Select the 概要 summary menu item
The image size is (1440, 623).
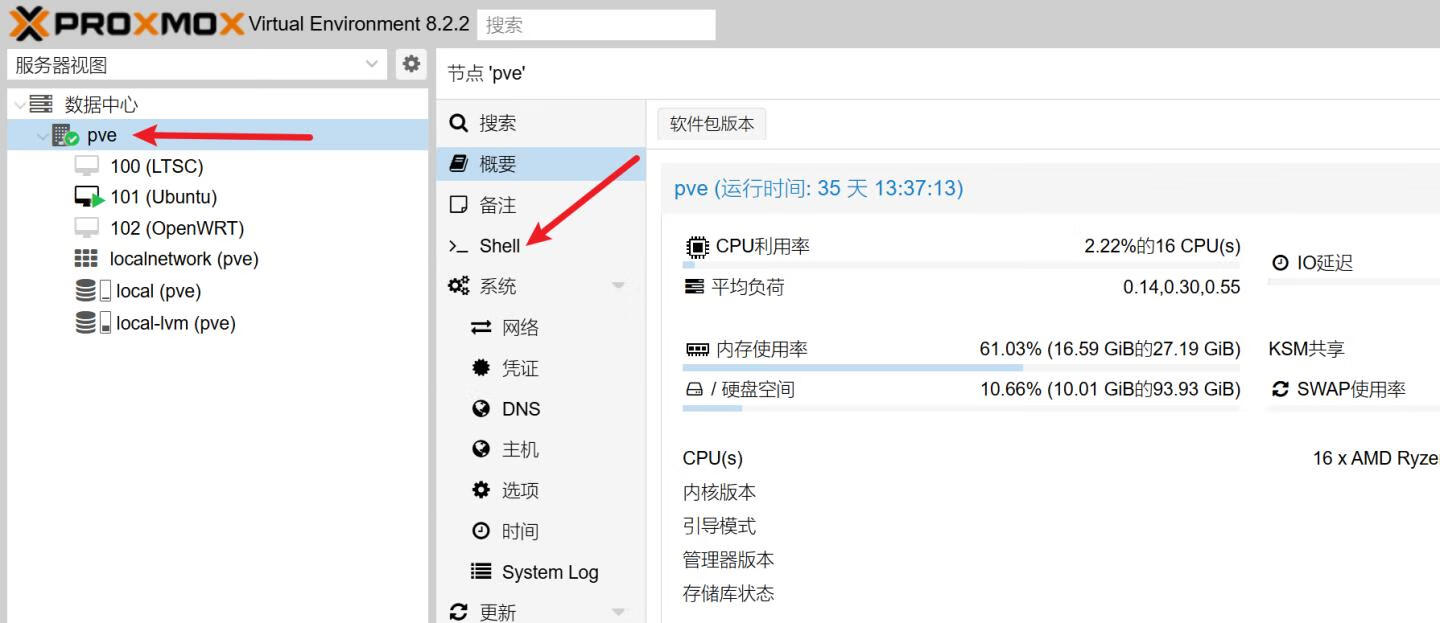[498, 164]
